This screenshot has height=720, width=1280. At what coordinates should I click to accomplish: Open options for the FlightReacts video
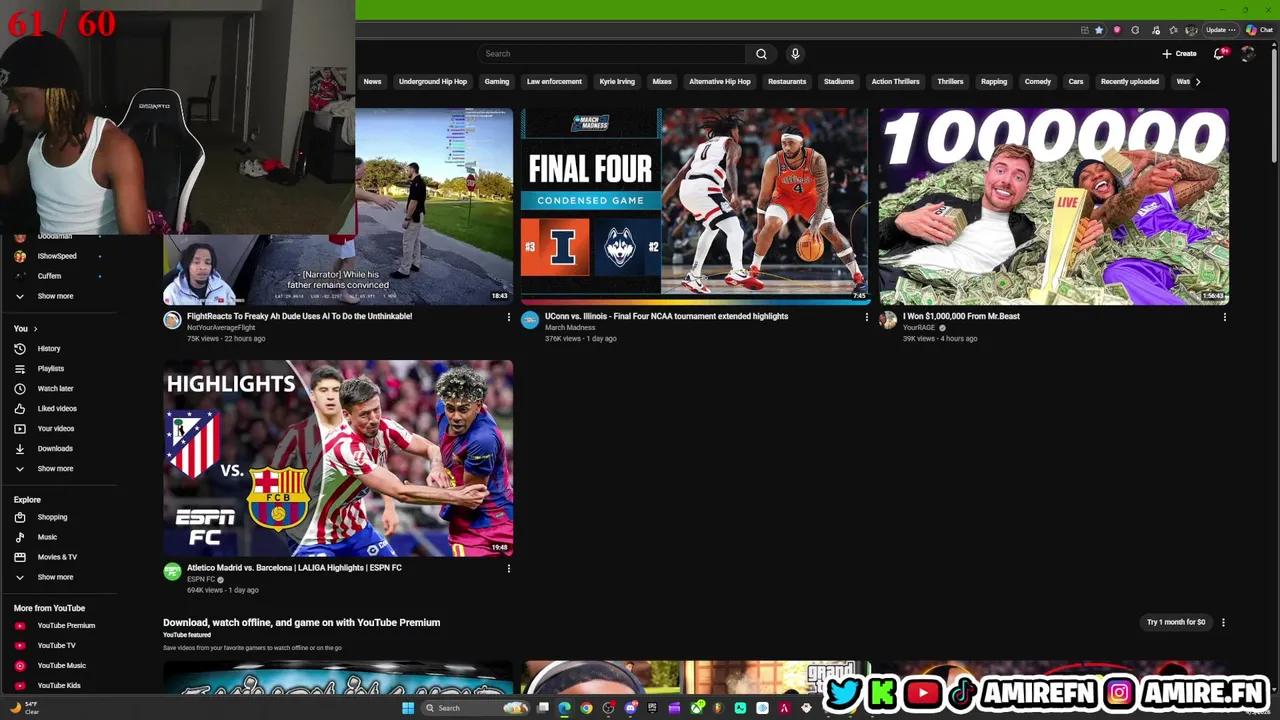point(508,317)
